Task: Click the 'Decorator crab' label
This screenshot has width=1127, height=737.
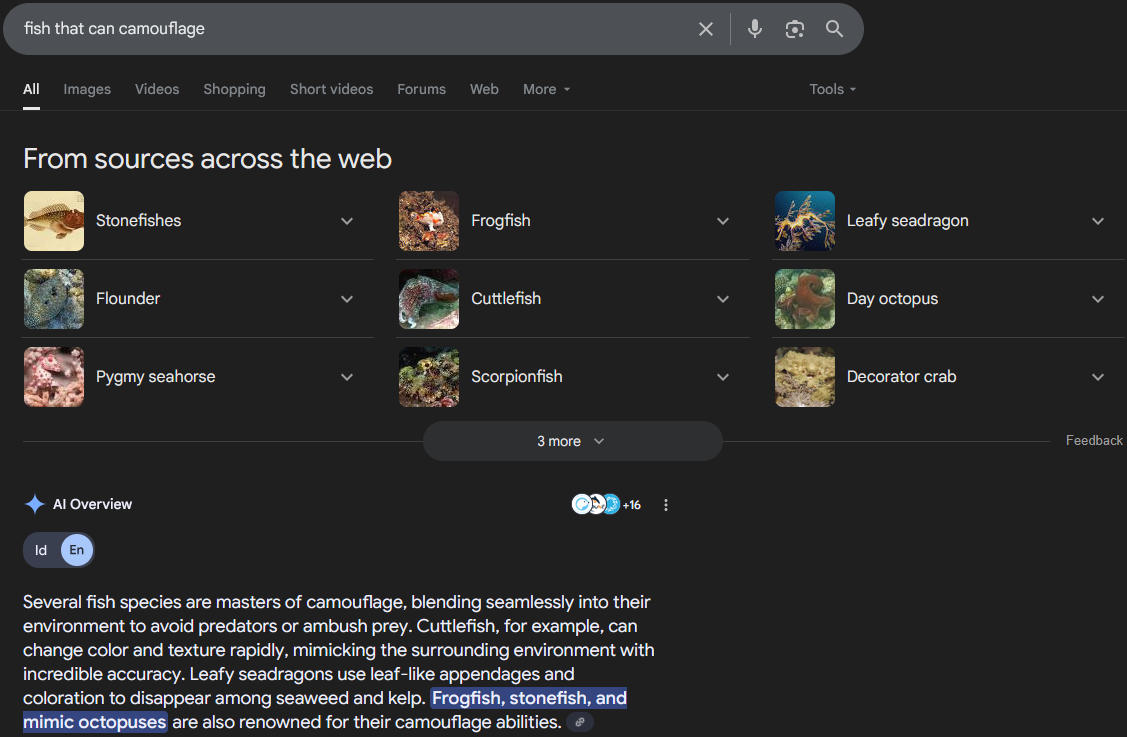Action: coord(901,377)
